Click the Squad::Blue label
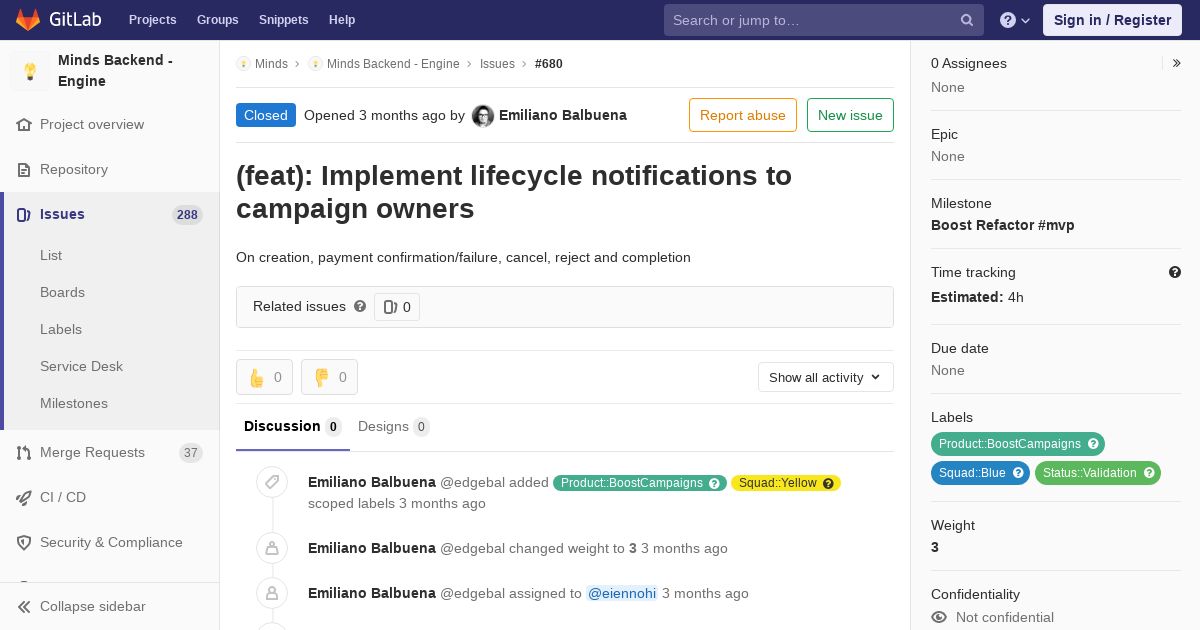 pos(980,473)
